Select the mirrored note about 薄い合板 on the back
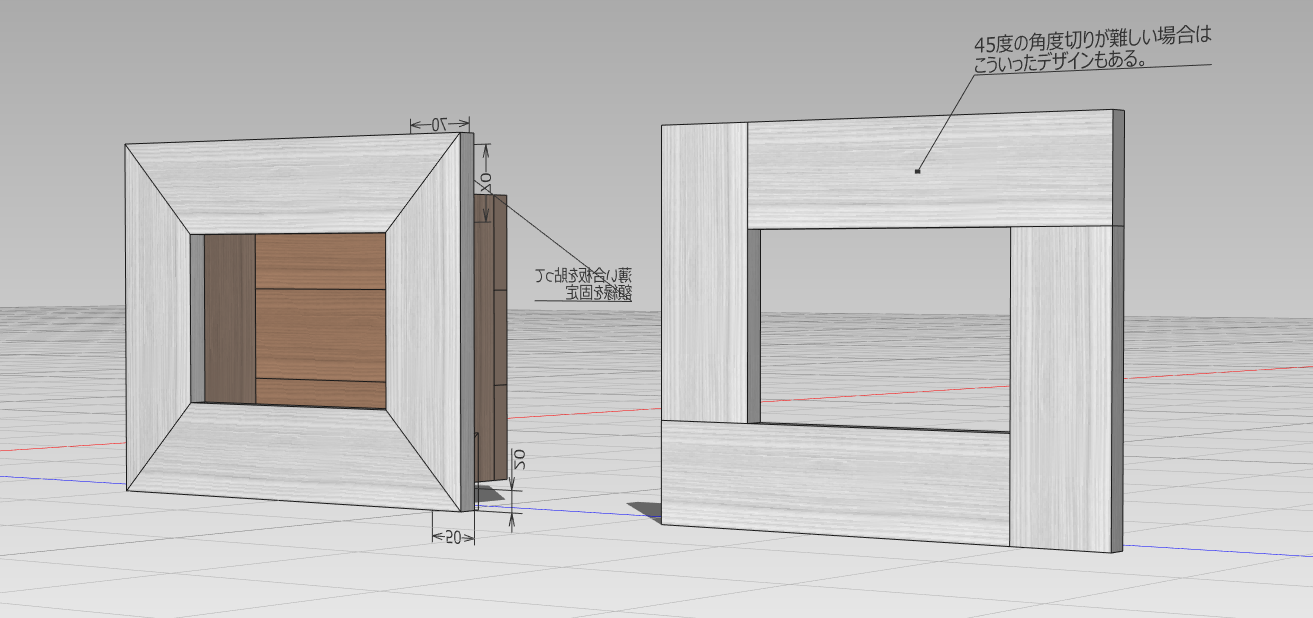1313x618 pixels. click(583, 284)
